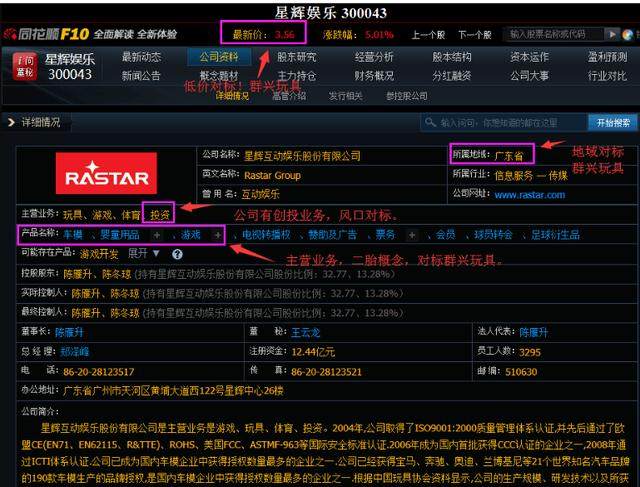Expand plus after 票务 product
This screenshot has height=487, width=640.
pos(412,235)
